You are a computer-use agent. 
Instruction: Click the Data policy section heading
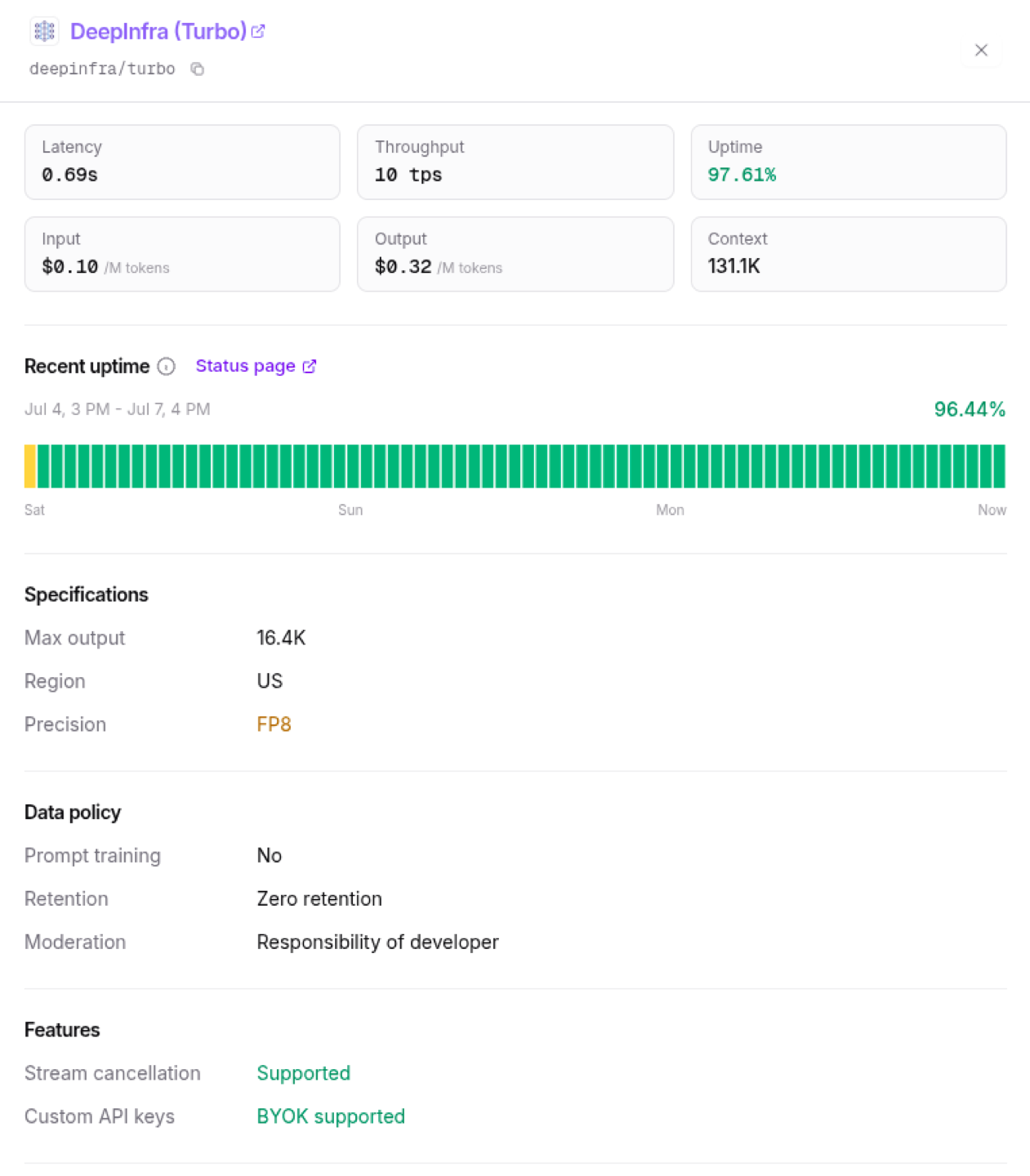73,812
